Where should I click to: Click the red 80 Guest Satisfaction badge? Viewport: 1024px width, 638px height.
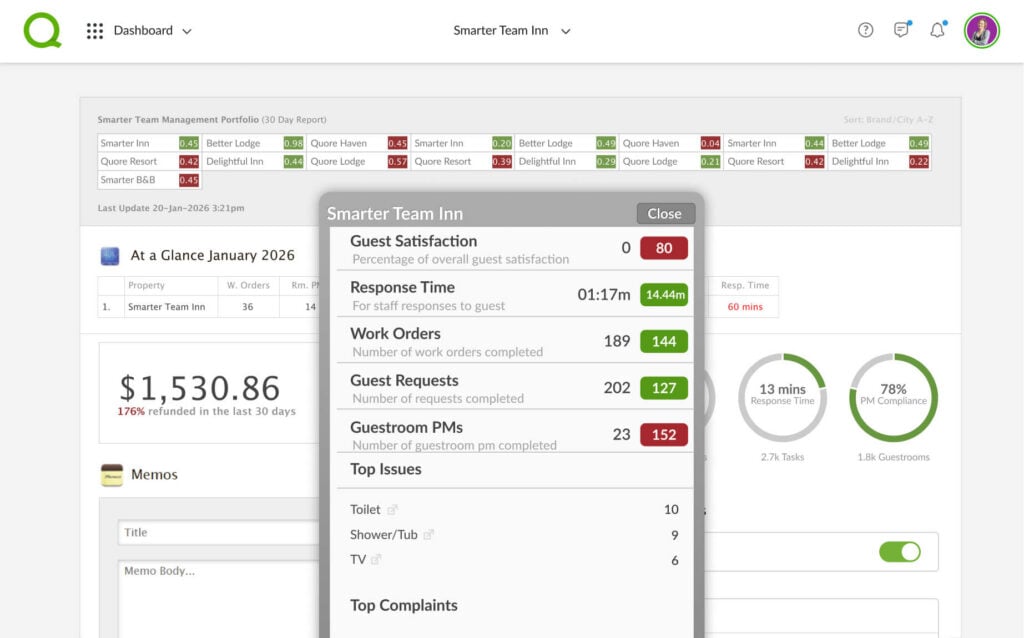click(664, 248)
